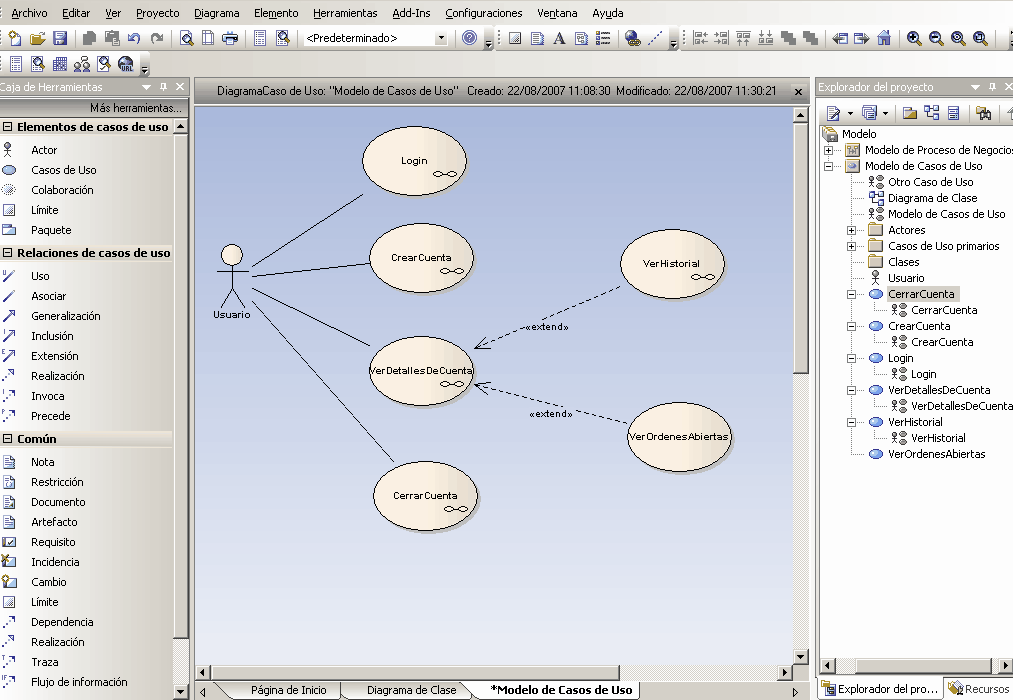Open the Caja de Herramientas panel dropdown arrow
This screenshot has height=700, width=1013.
[x=147, y=87]
